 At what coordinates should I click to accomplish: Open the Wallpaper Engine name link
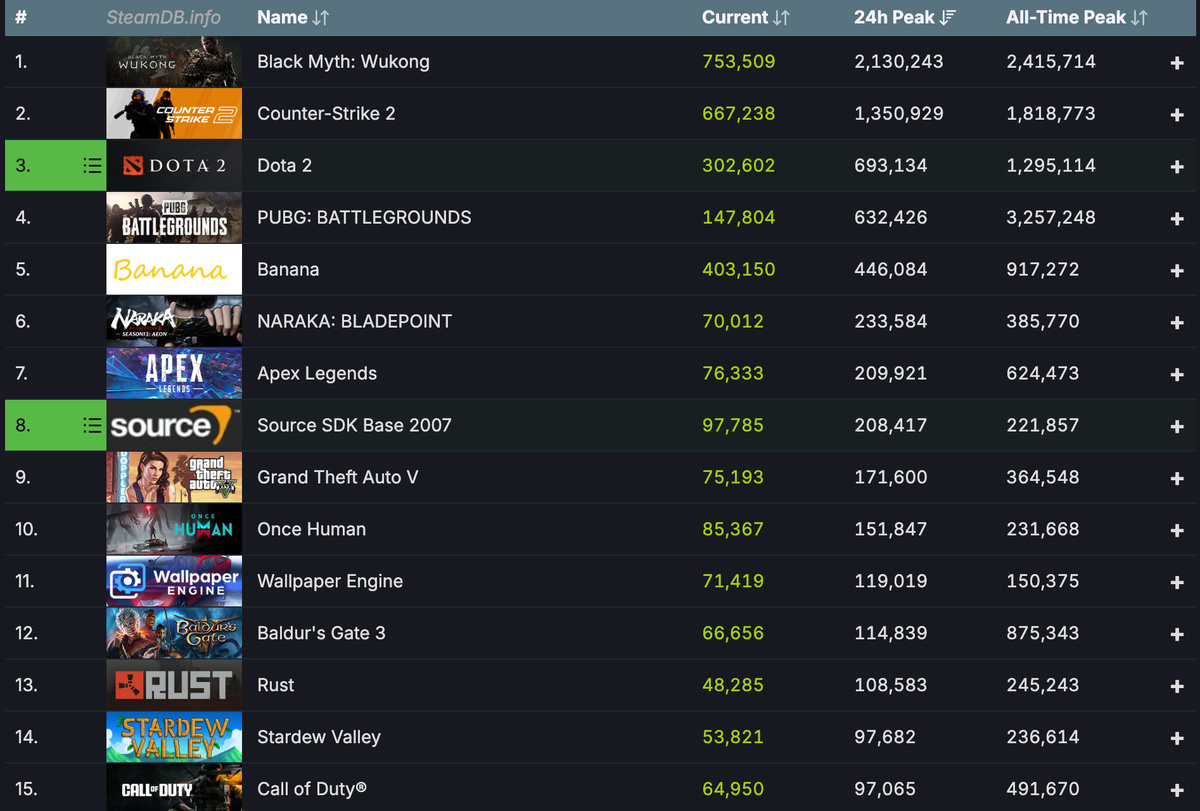[x=330, y=582]
